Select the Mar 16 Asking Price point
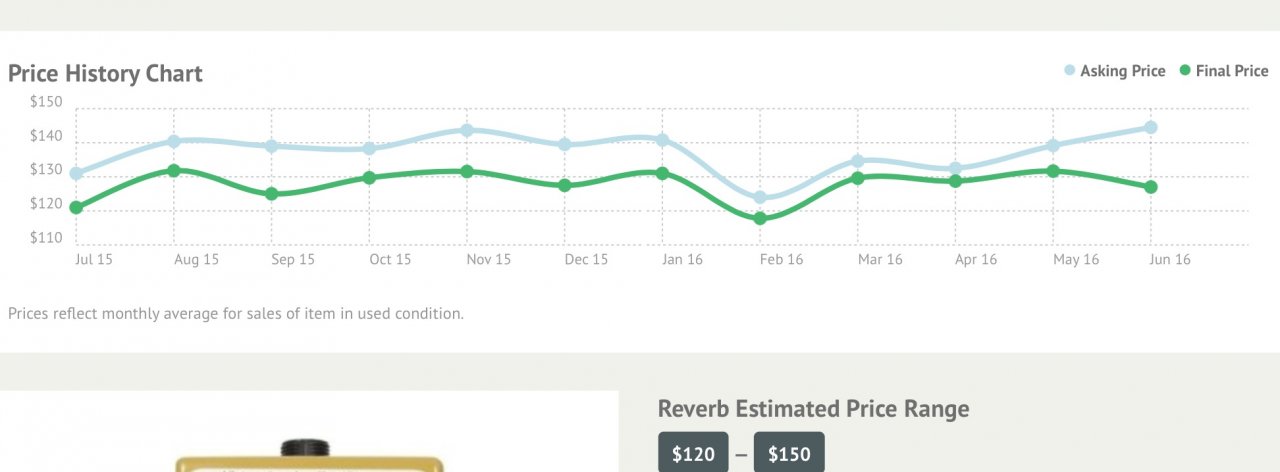This screenshot has width=1280, height=472. click(858, 161)
